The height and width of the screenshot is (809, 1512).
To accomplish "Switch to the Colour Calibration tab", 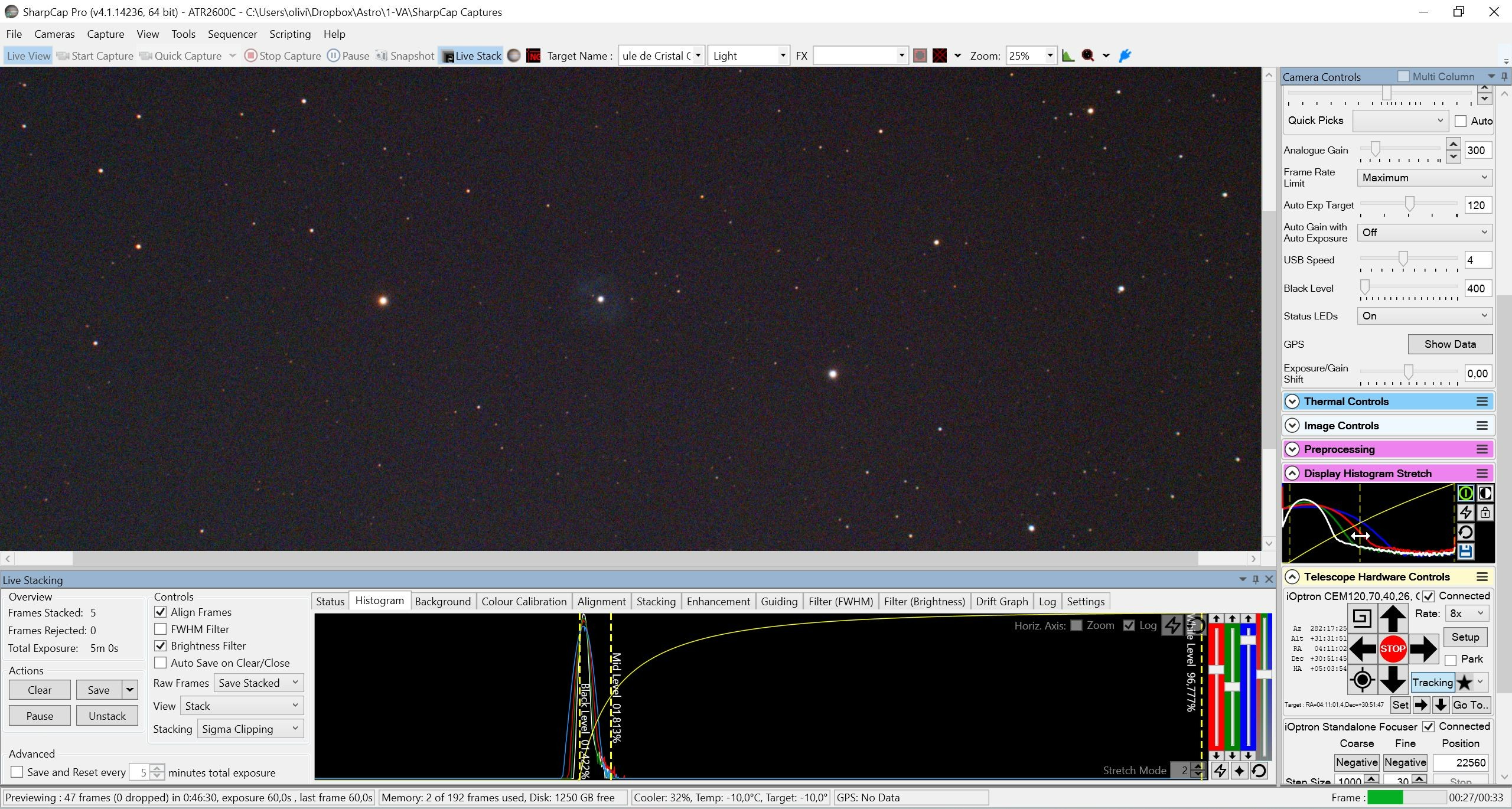I will [x=524, y=601].
